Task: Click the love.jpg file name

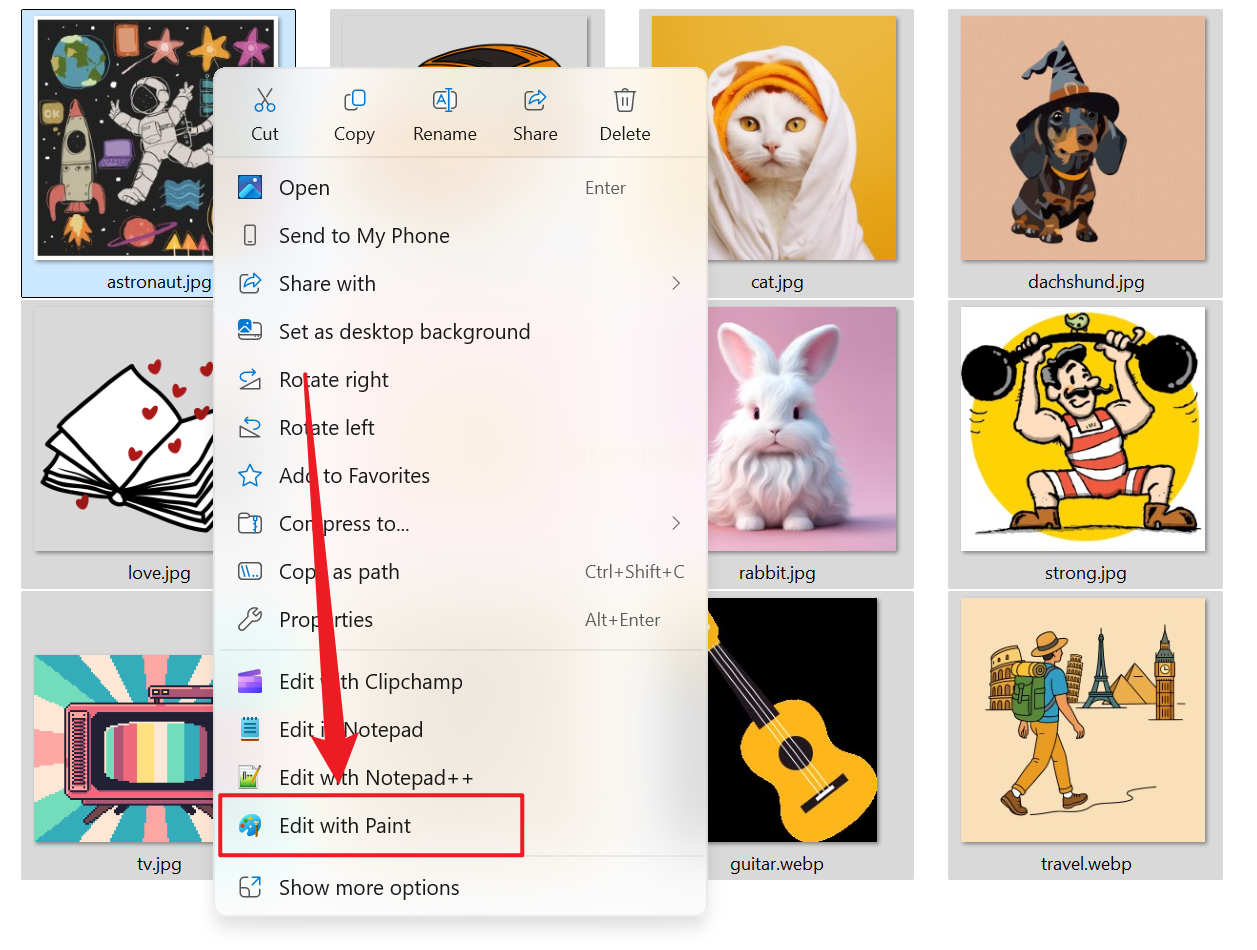Action: [159, 573]
